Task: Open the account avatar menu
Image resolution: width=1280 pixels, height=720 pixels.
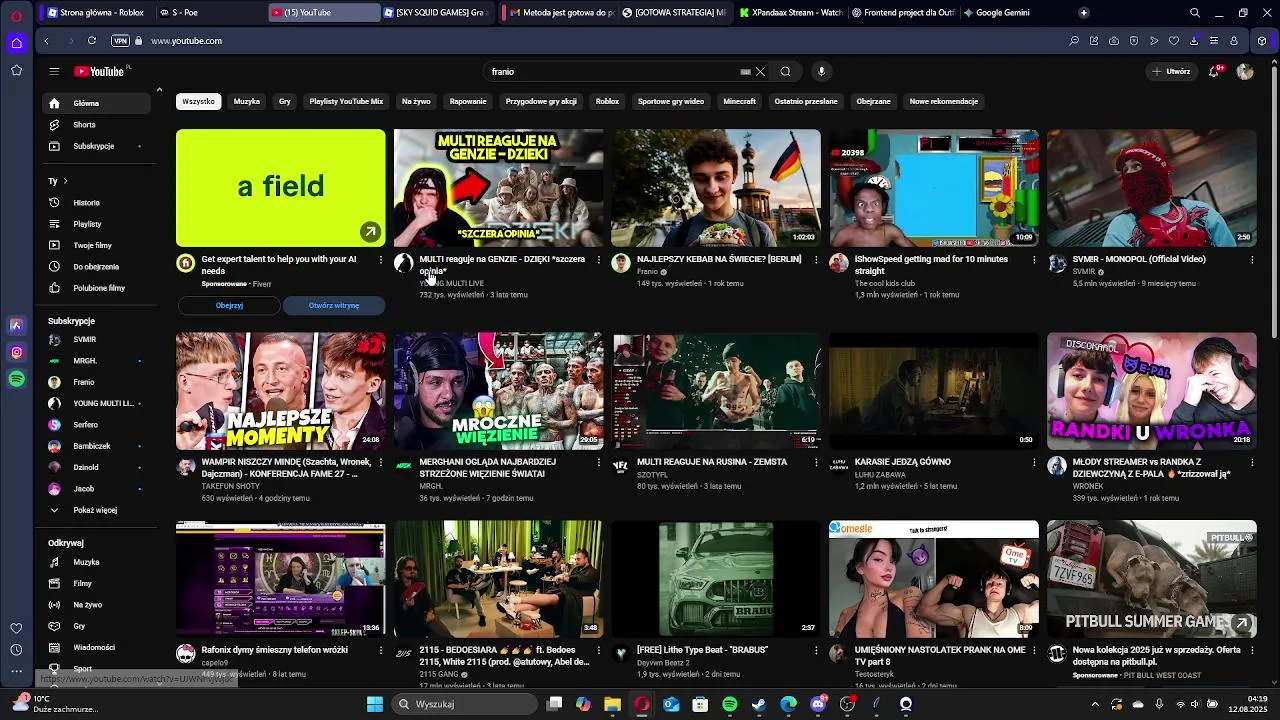Action: click(1245, 71)
